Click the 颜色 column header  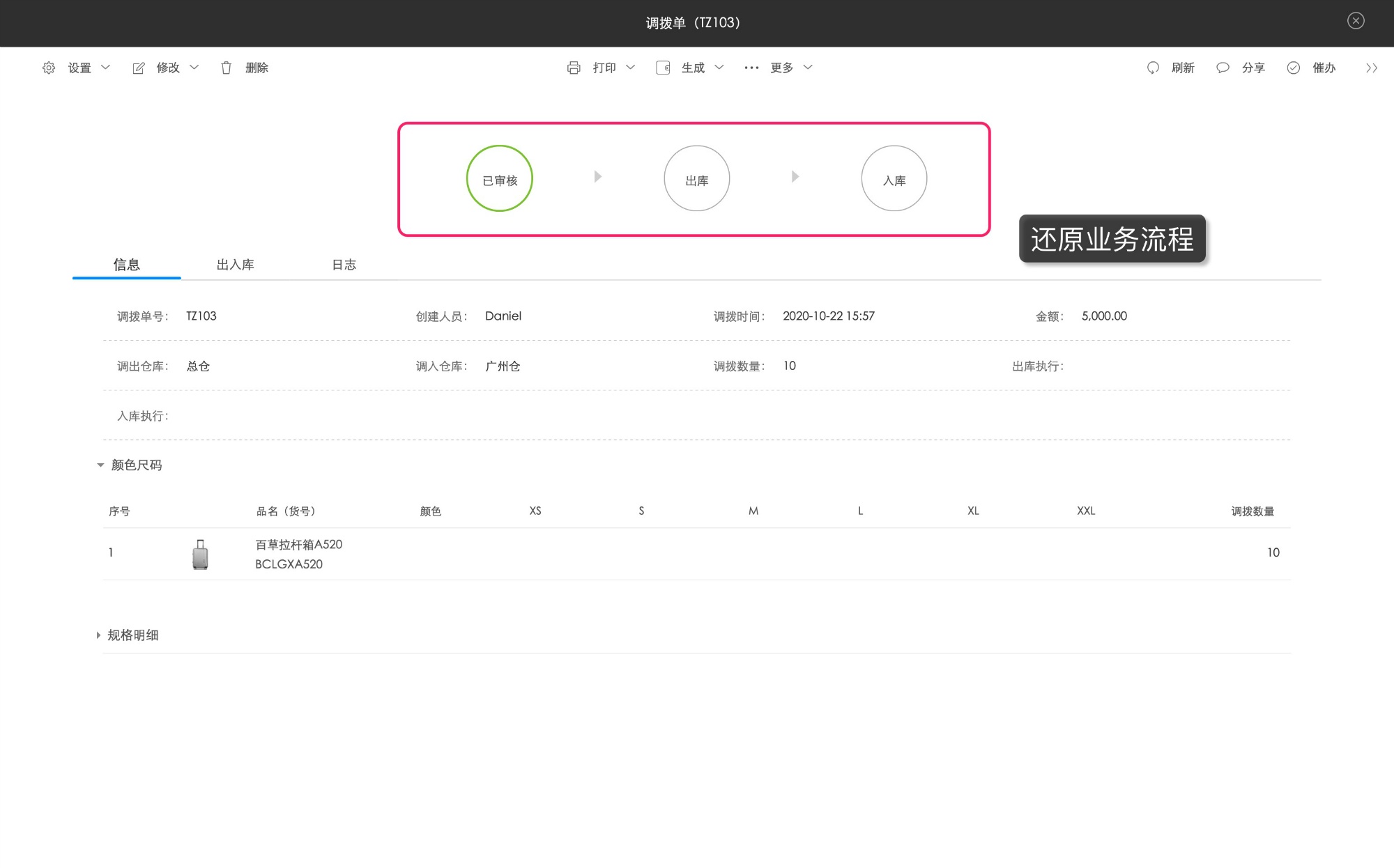pos(431,511)
